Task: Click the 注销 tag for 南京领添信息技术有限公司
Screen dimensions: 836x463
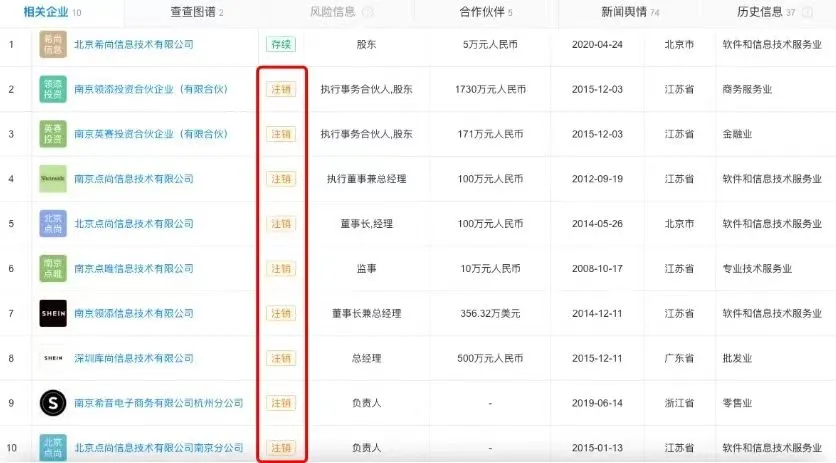Action: tap(281, 313)
